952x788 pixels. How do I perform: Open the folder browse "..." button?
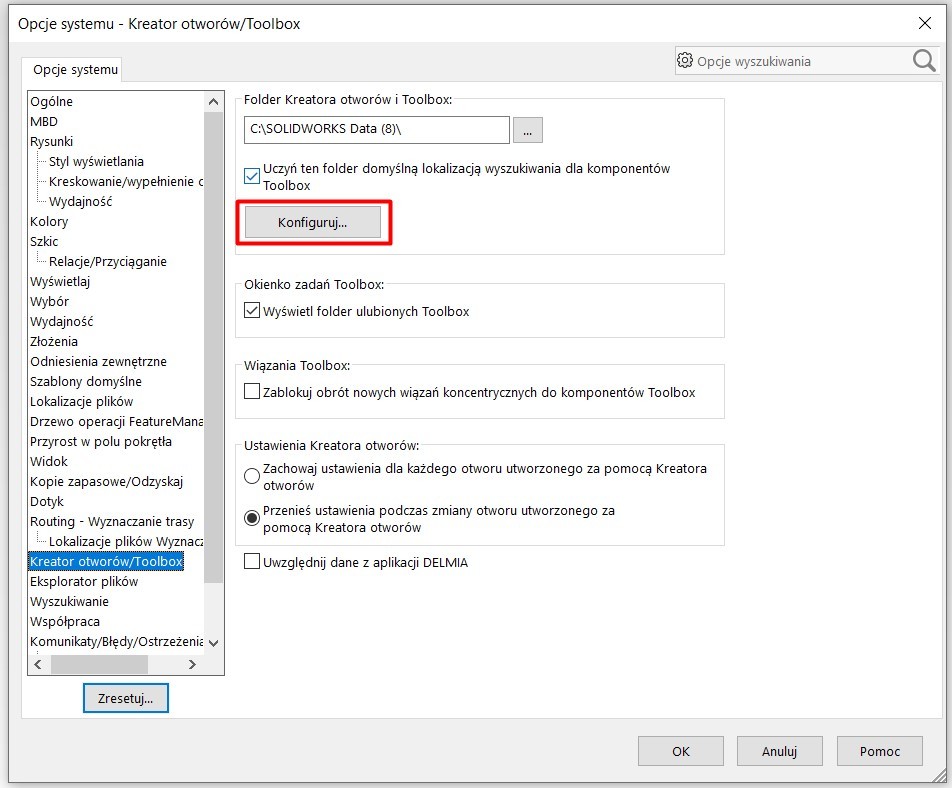[x=527, y=129]
